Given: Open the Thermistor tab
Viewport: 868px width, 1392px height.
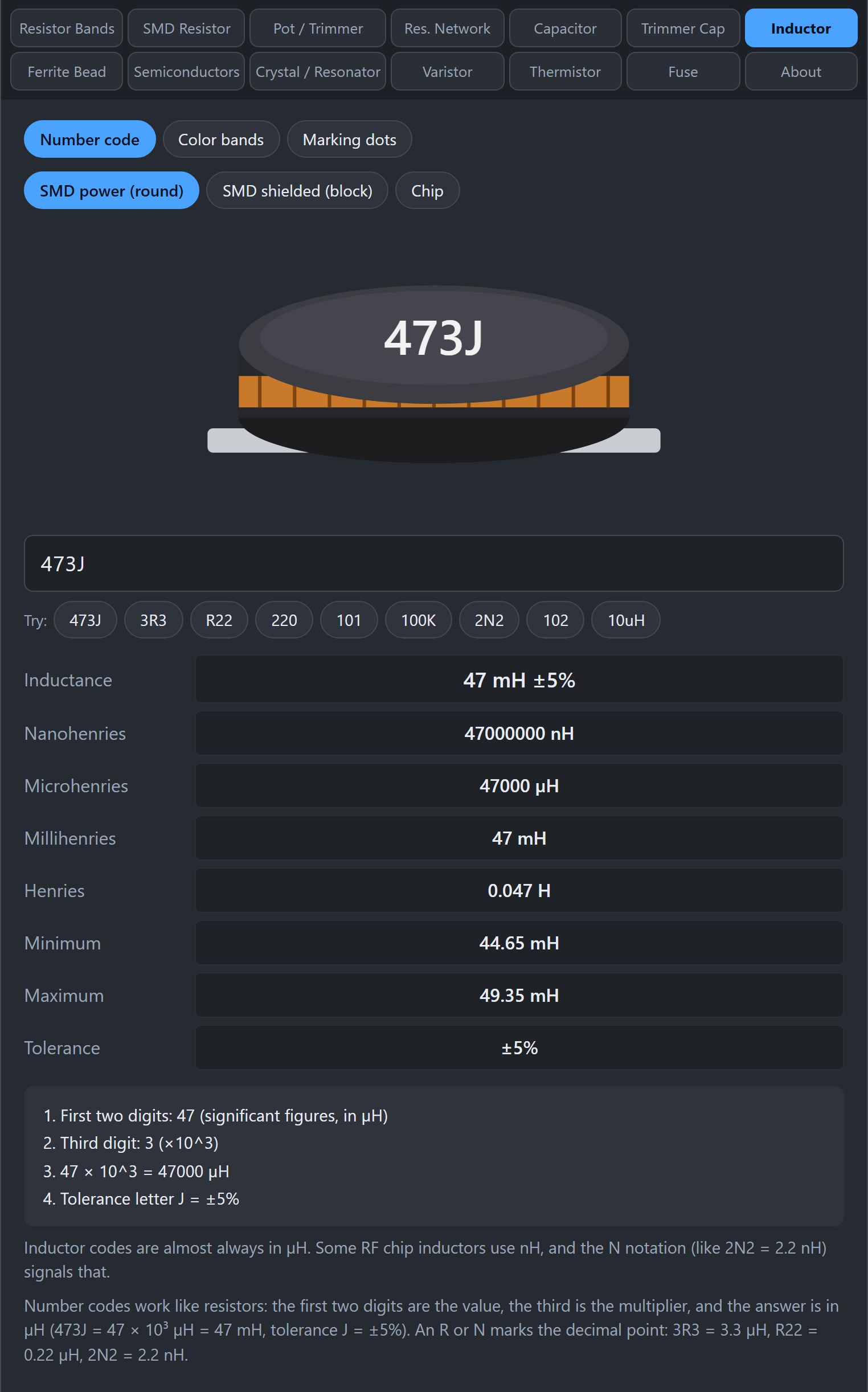Looking at the screenshot, I should tap(565, 72).
